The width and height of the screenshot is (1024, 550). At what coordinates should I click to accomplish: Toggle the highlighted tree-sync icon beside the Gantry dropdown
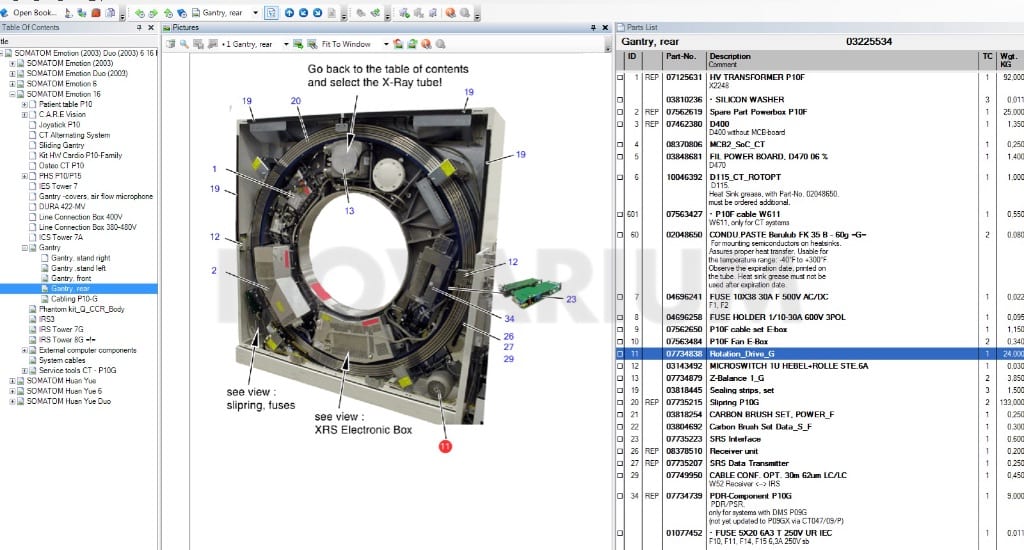[271, 13]
